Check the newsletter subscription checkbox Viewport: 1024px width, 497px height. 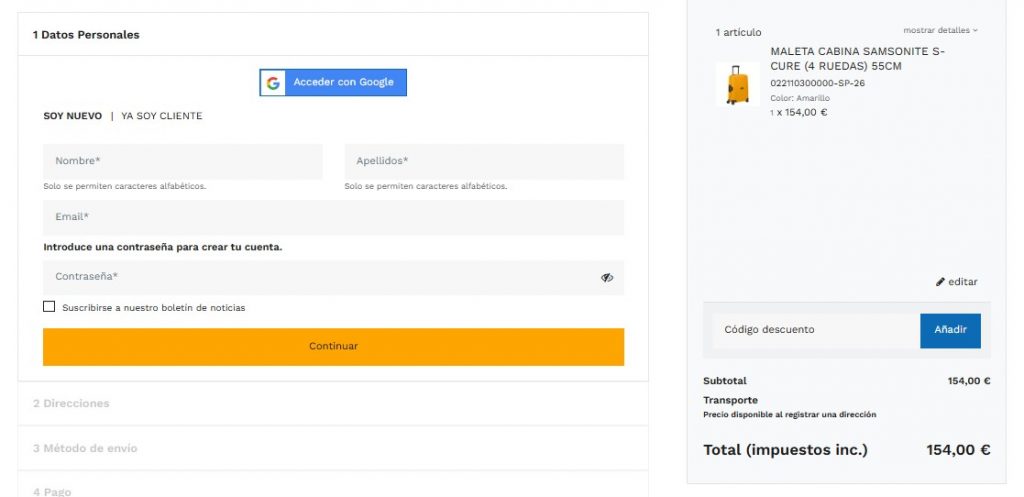49,307
